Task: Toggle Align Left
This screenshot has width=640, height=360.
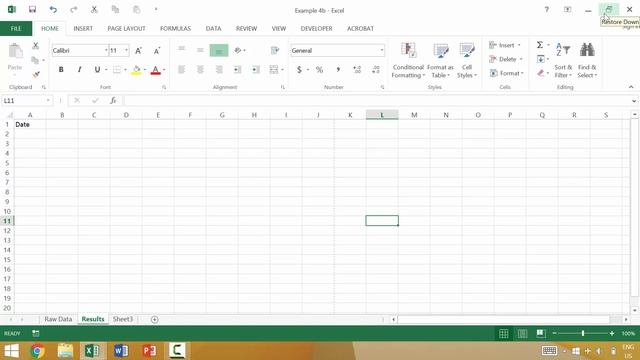Action: pyautogui.click(x=182, y=70)
